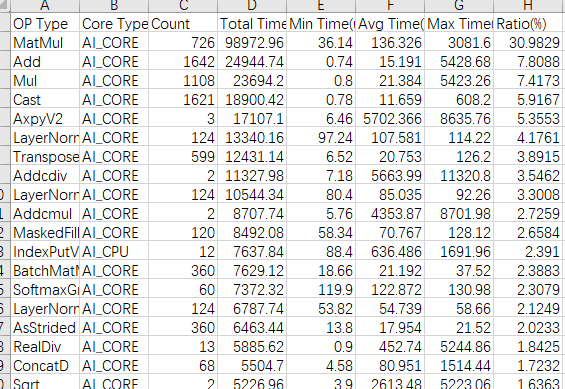Click the MatMul cell
565x389 pixels.
pos(45,43)
